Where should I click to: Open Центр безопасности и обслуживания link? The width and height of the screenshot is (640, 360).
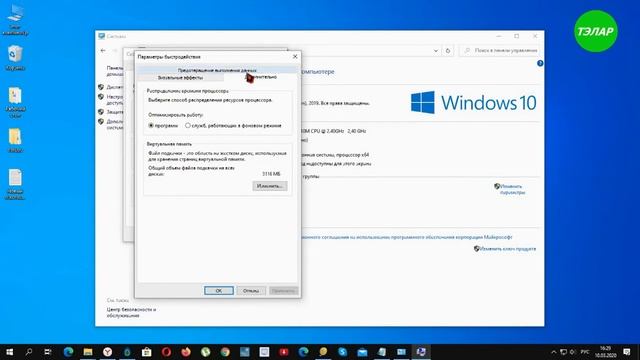coord(131,313)
